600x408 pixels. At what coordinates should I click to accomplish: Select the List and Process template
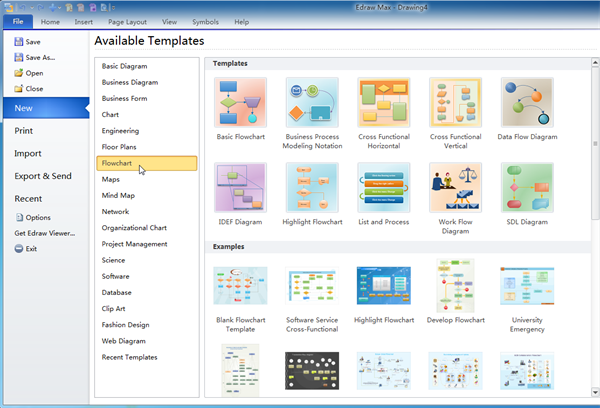click(384, 188)
